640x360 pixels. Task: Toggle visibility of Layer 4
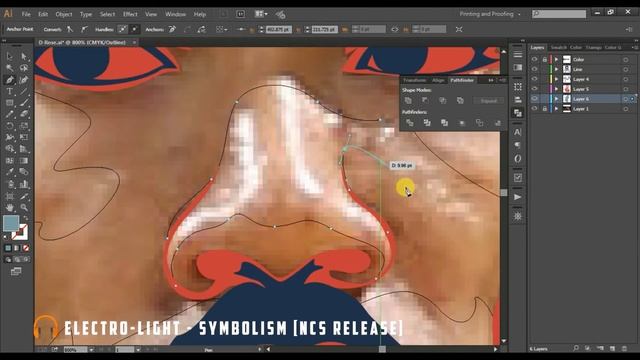click(534, 79)
